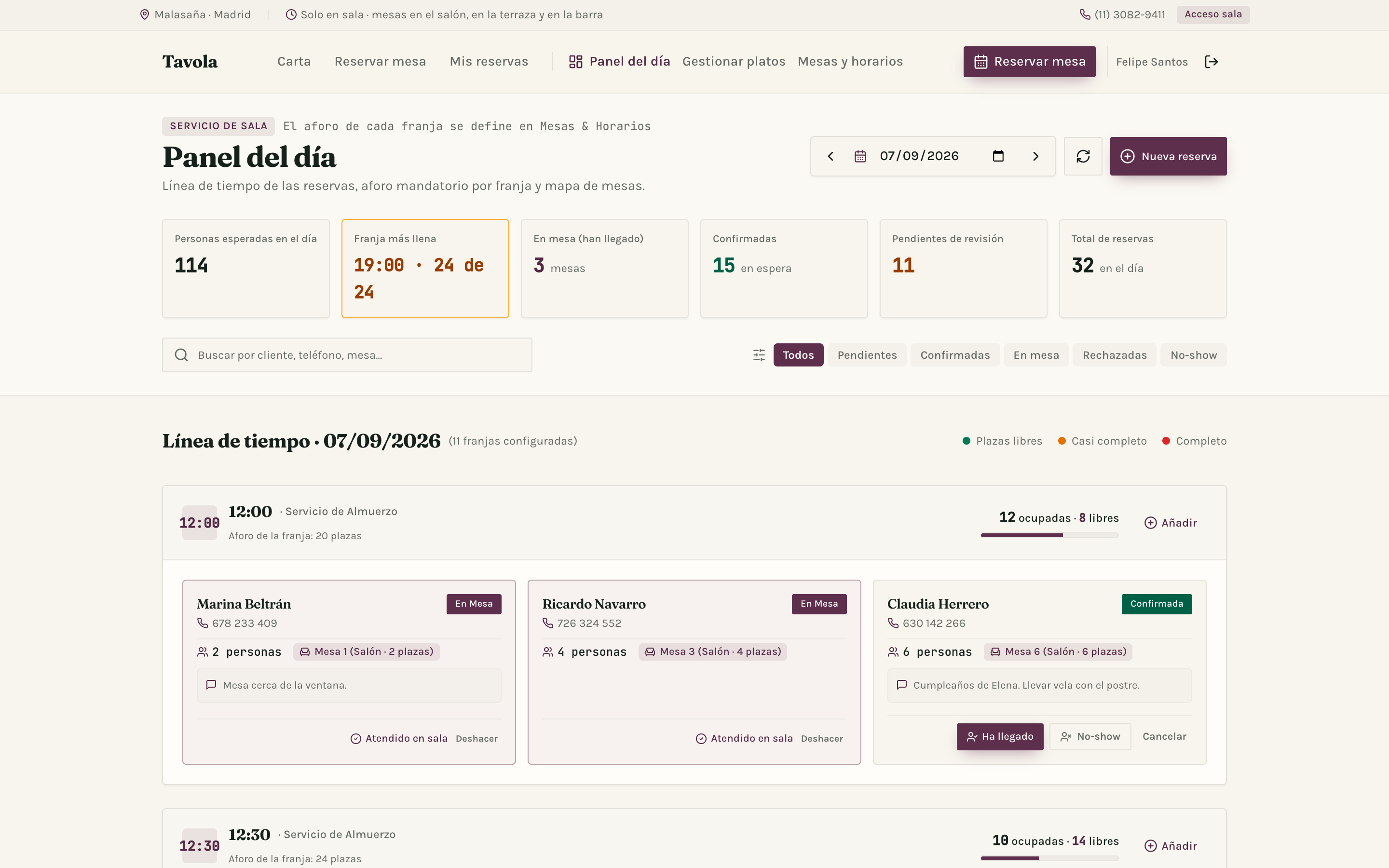Click the map pin icon by Malasaña

[145, 14]
